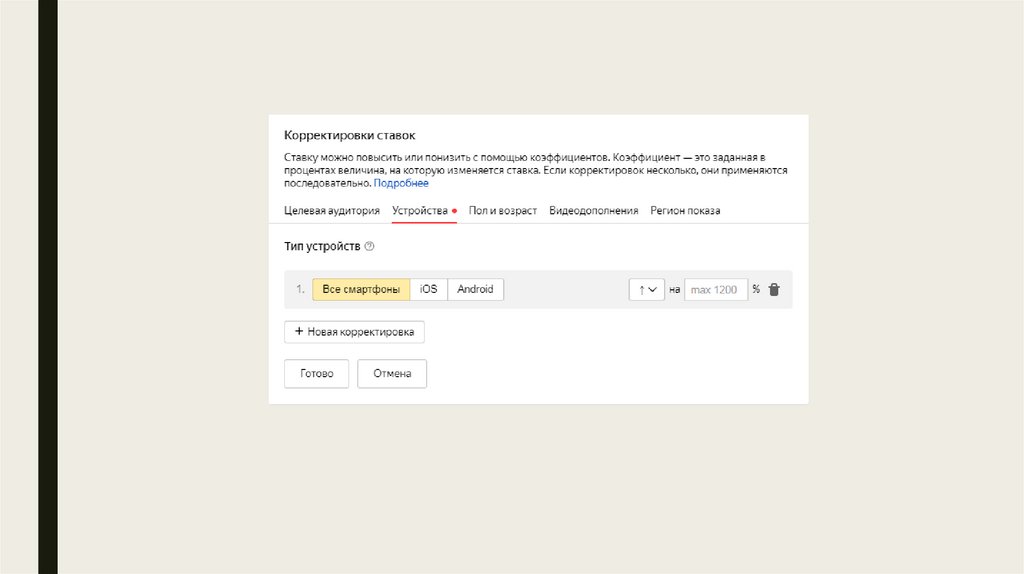1024x574 pixels.
Task: Add a row with Новая корректировка
Action: pyautogui.click(x=355, y=331)
